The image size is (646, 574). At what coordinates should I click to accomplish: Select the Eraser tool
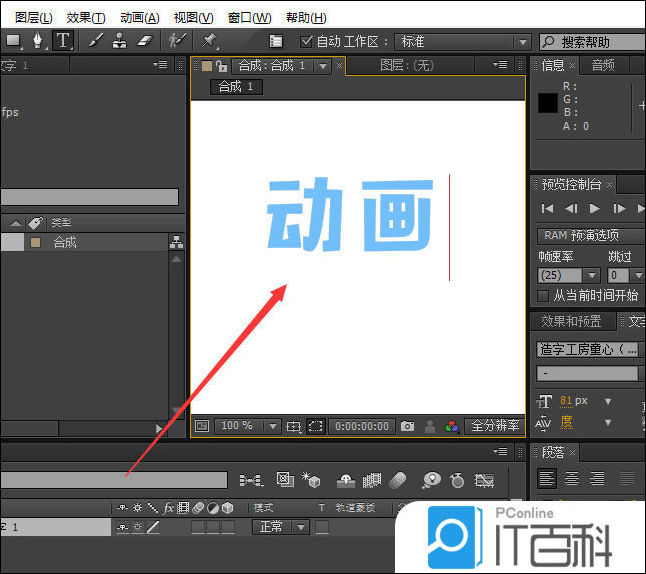click(143, 41)
